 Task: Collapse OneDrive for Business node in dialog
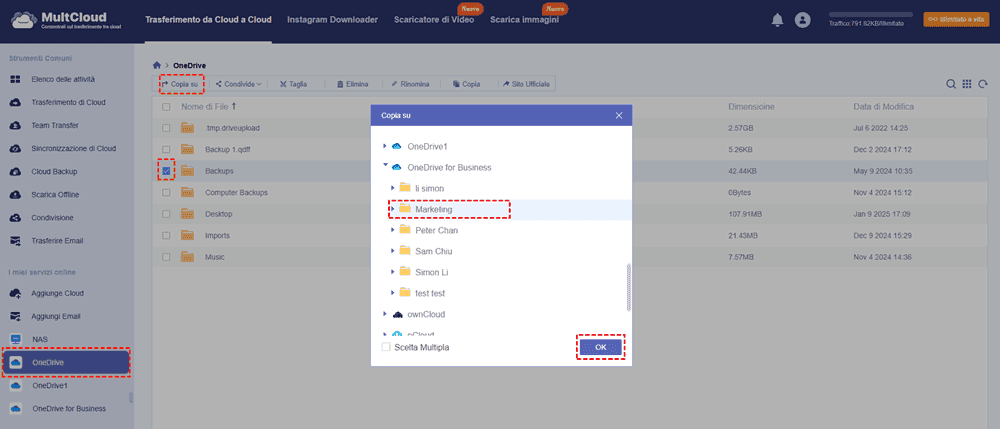[385, 165]
